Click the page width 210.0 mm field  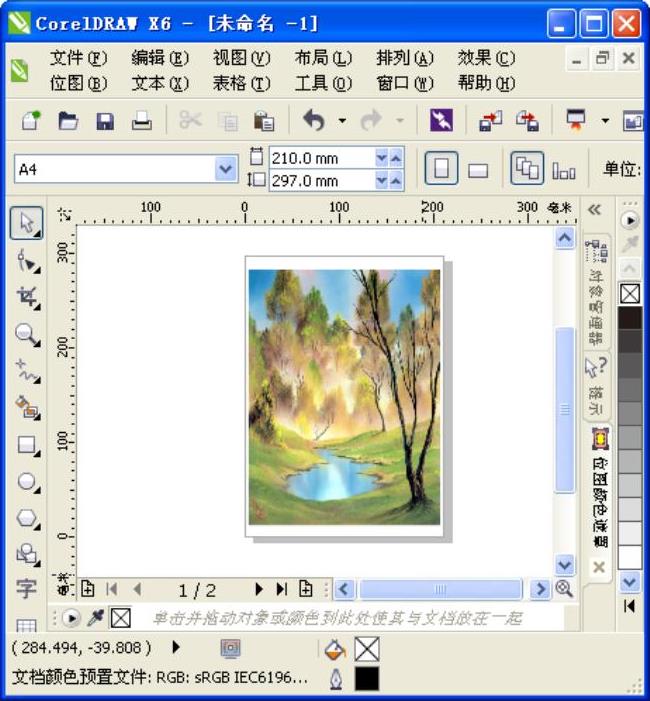(x=322, y=158)
